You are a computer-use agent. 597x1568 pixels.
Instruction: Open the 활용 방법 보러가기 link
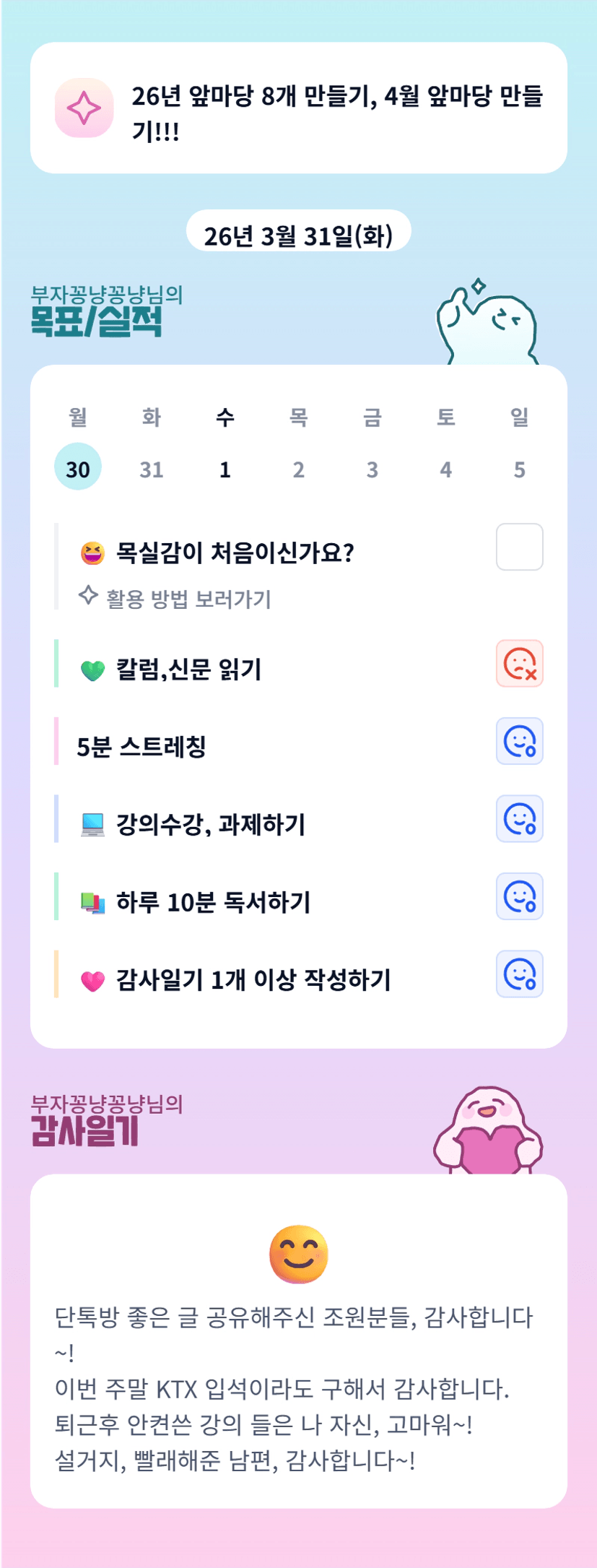188,599
